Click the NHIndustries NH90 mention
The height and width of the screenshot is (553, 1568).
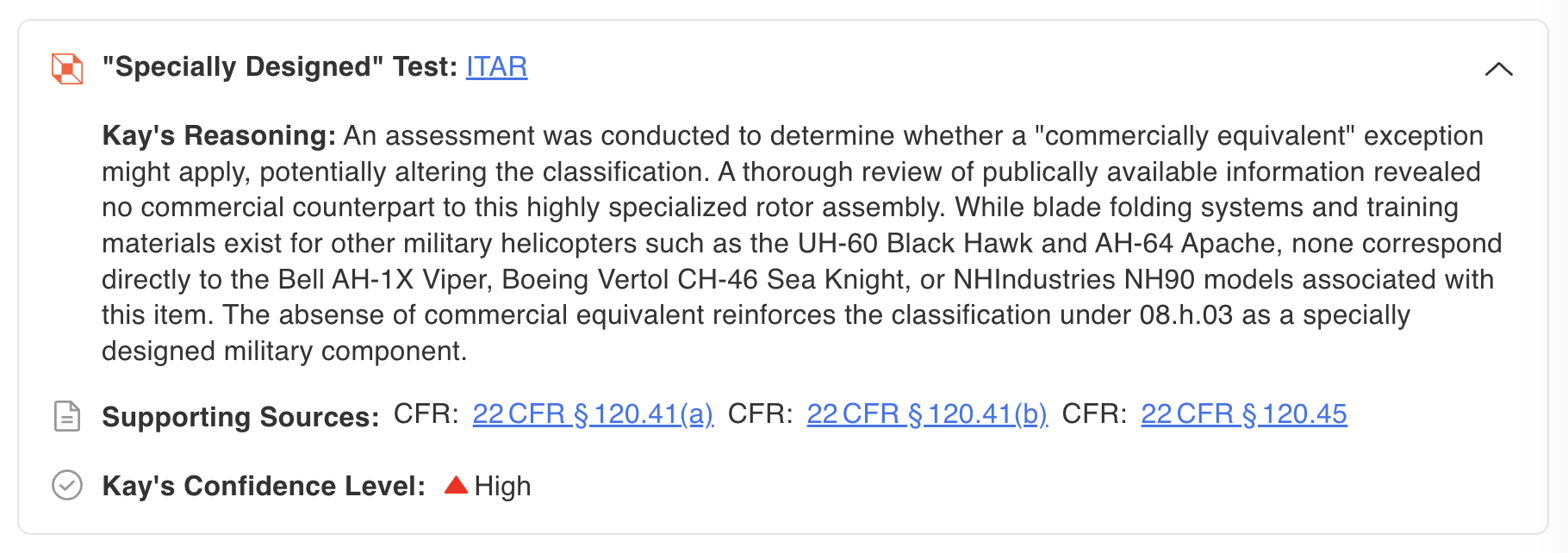point(1074,280)
